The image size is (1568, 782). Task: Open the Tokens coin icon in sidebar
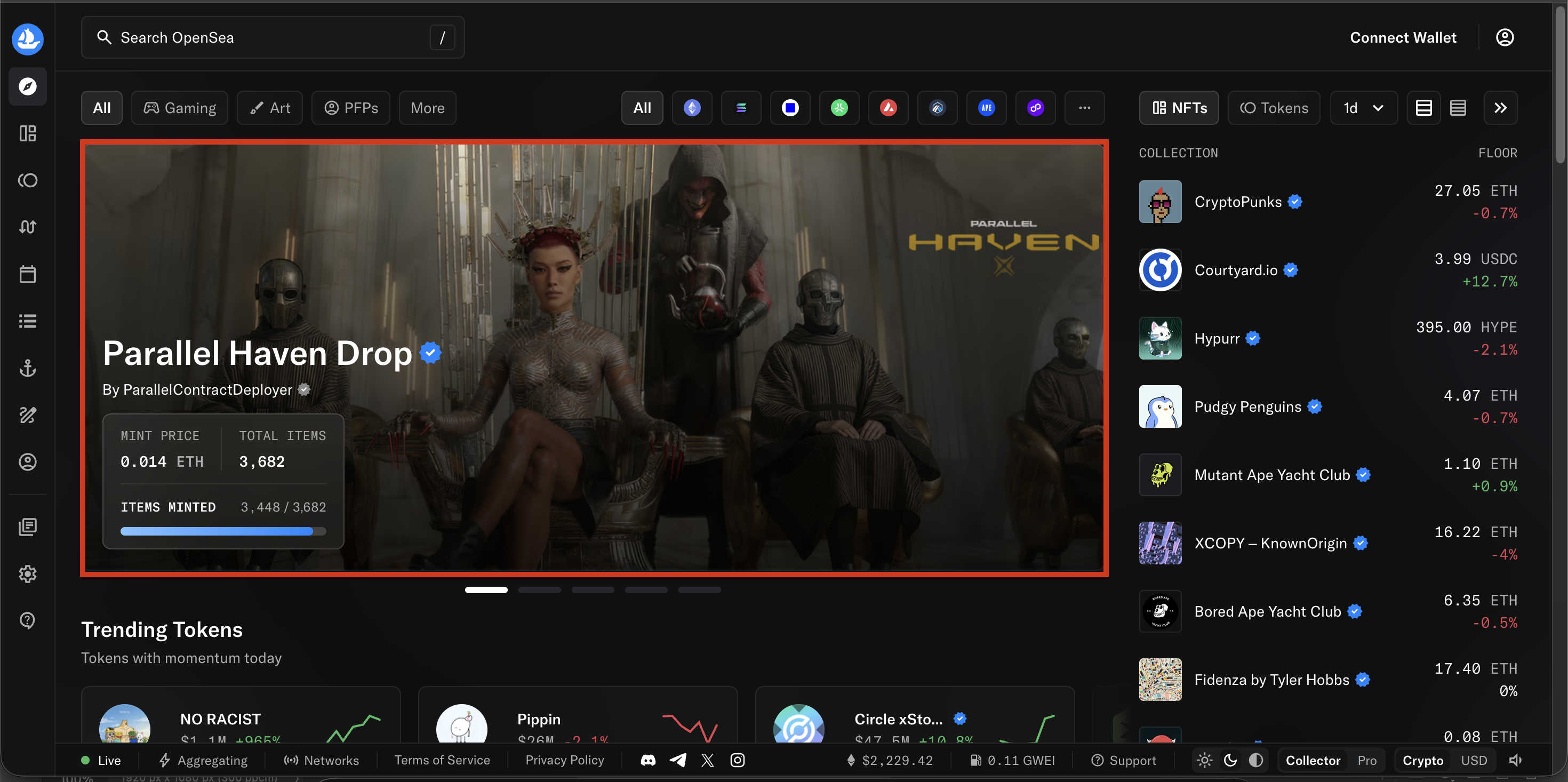coord(27,180)
